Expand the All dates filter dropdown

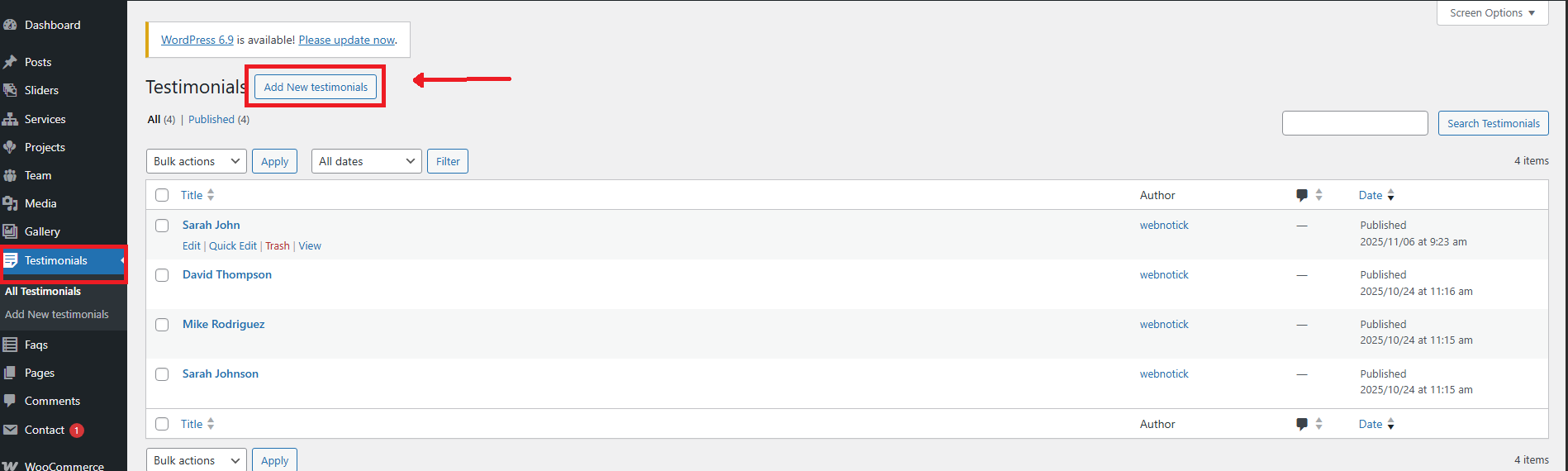[366, 161]
